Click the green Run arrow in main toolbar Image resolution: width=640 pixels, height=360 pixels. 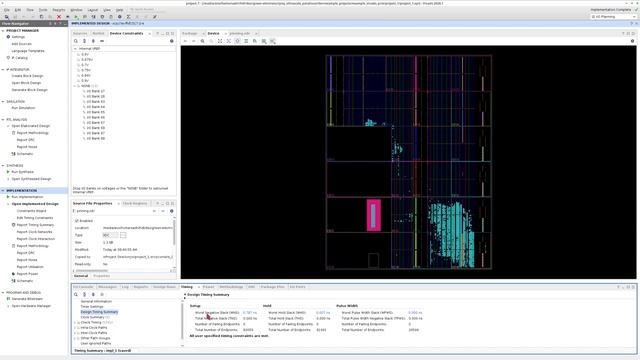[x=76, y=17]
